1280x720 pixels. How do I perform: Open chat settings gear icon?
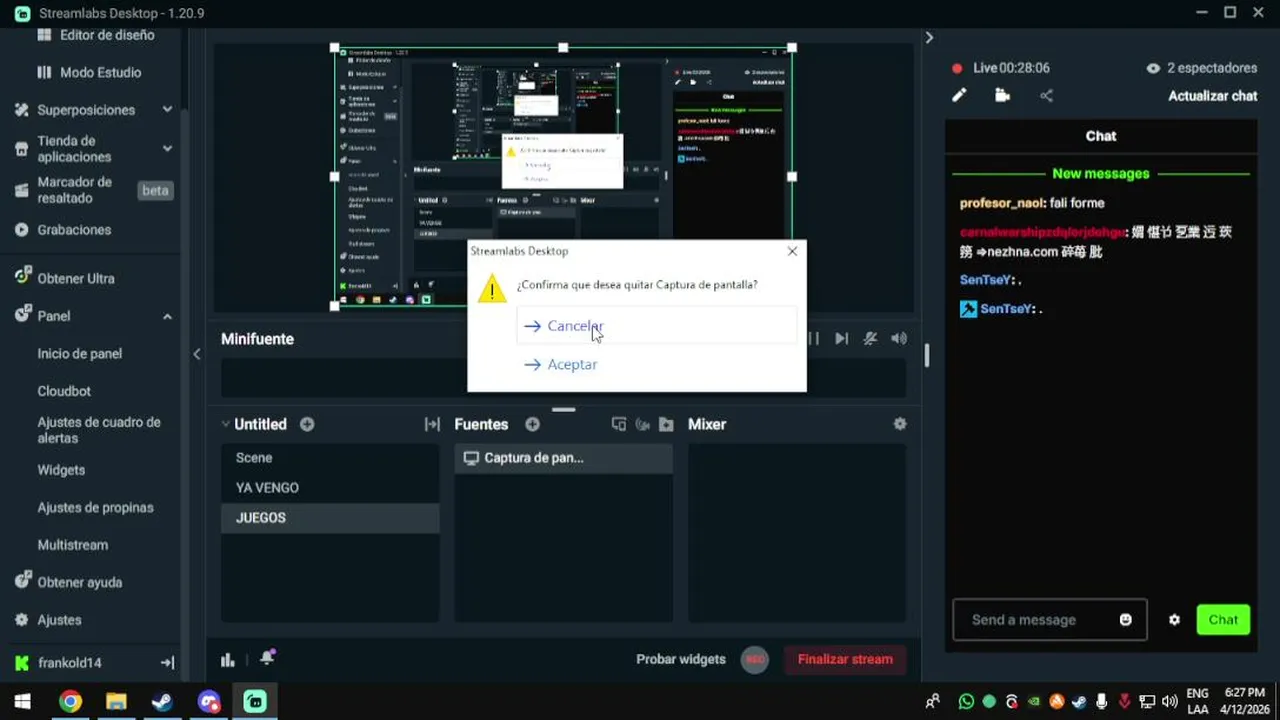click(1174, 620)
